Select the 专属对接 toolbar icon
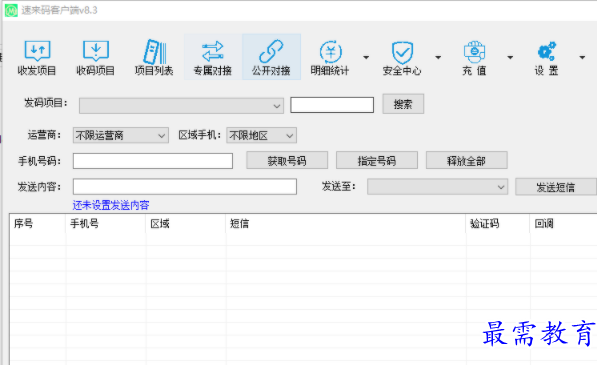The width and height of the screenshot is (604, 365). pos(213,57)
